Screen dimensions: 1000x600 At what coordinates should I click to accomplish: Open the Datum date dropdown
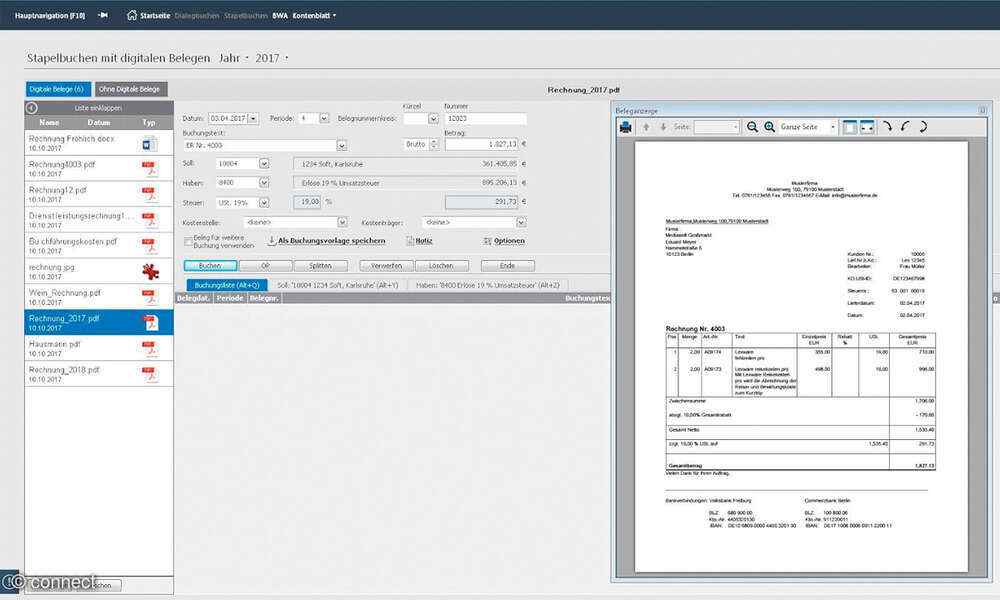click(252, 118)
